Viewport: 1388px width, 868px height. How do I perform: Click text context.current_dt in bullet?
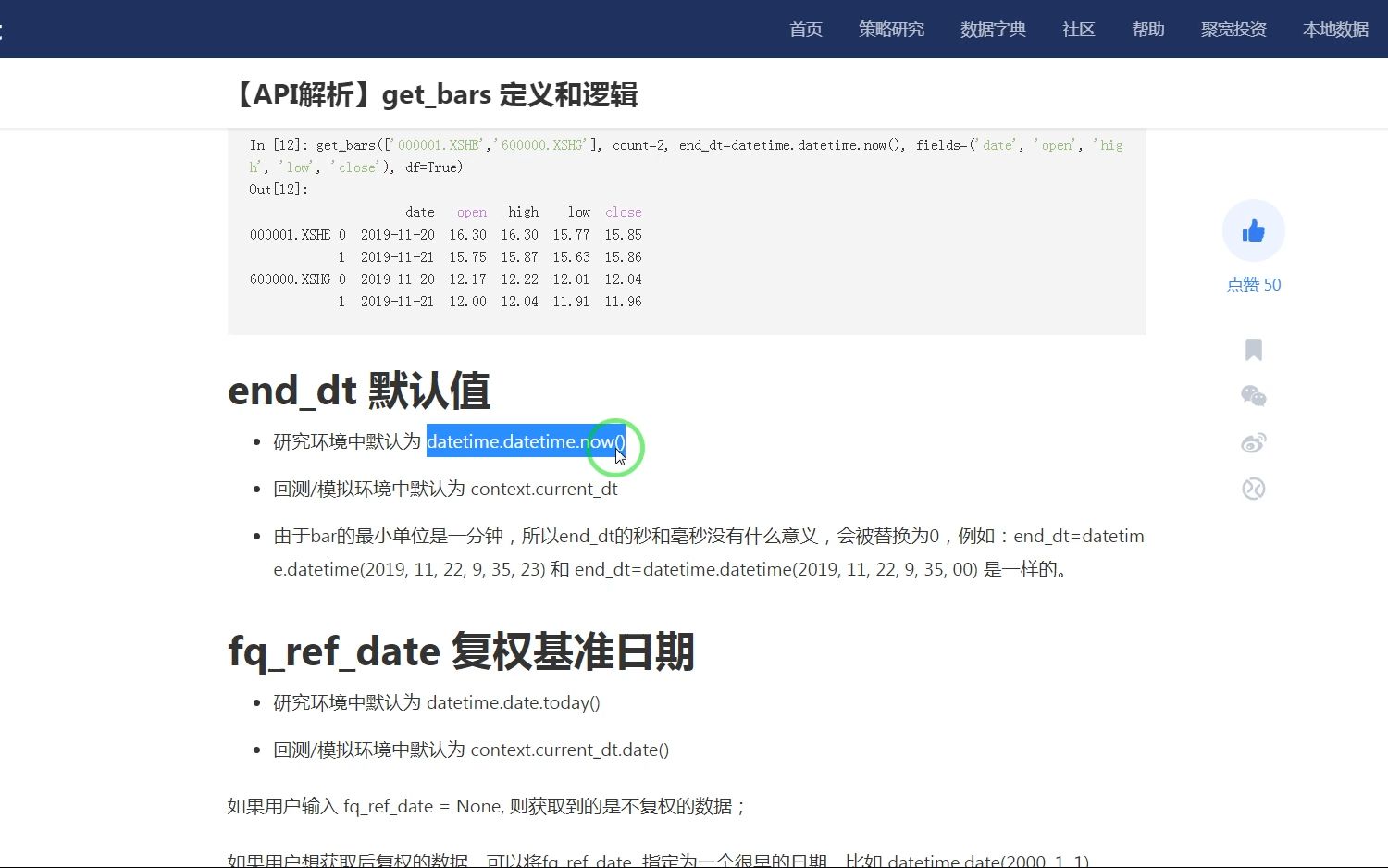(544, 489)
